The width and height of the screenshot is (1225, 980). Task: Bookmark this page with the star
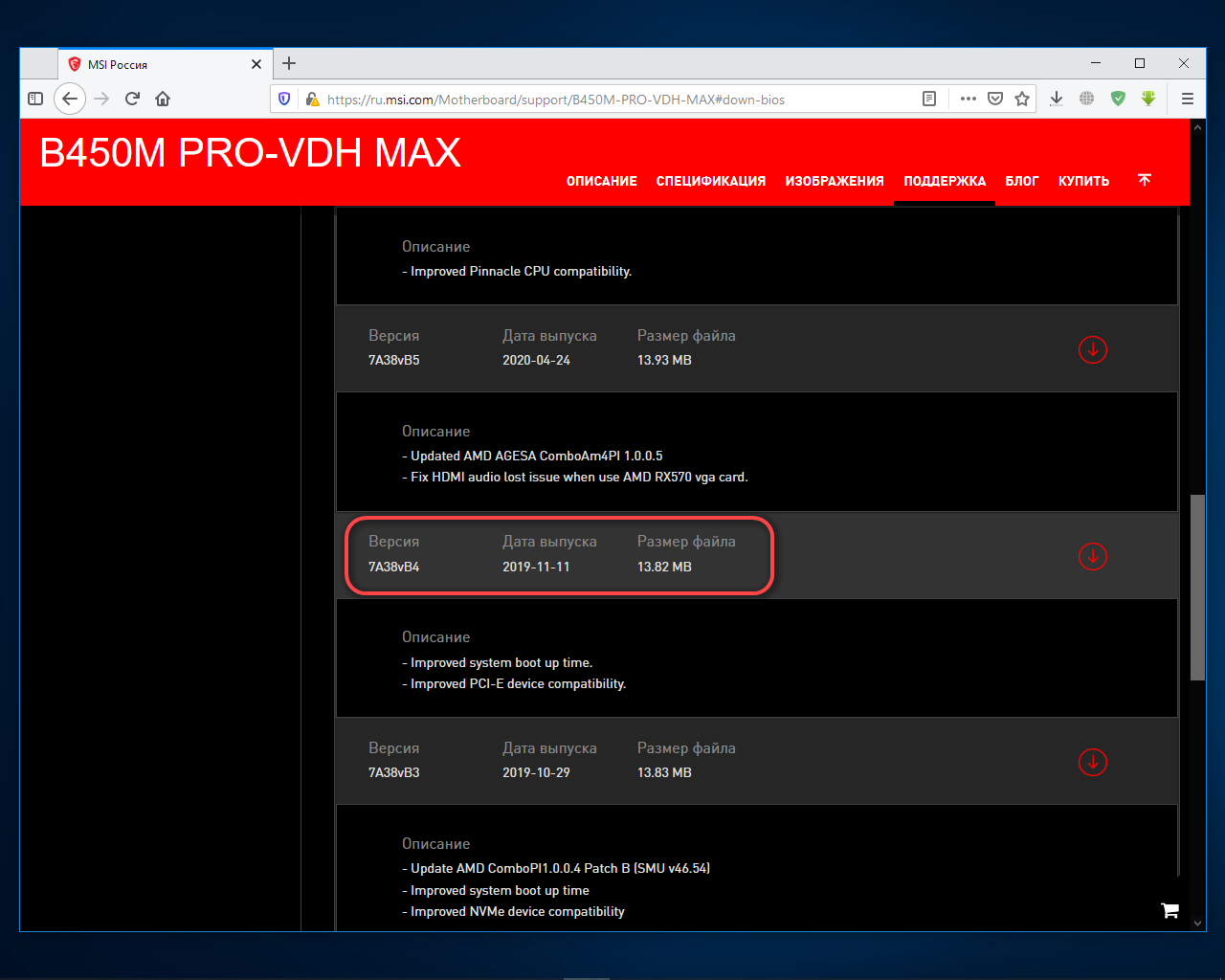click(1022, 99)
